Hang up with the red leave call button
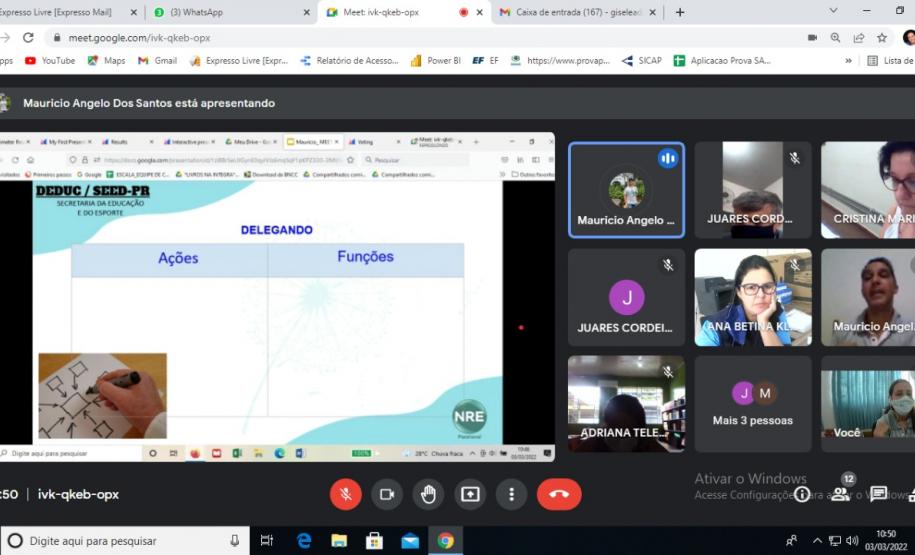915x555 pixels. pyautogui.click(x=558, y=494)
